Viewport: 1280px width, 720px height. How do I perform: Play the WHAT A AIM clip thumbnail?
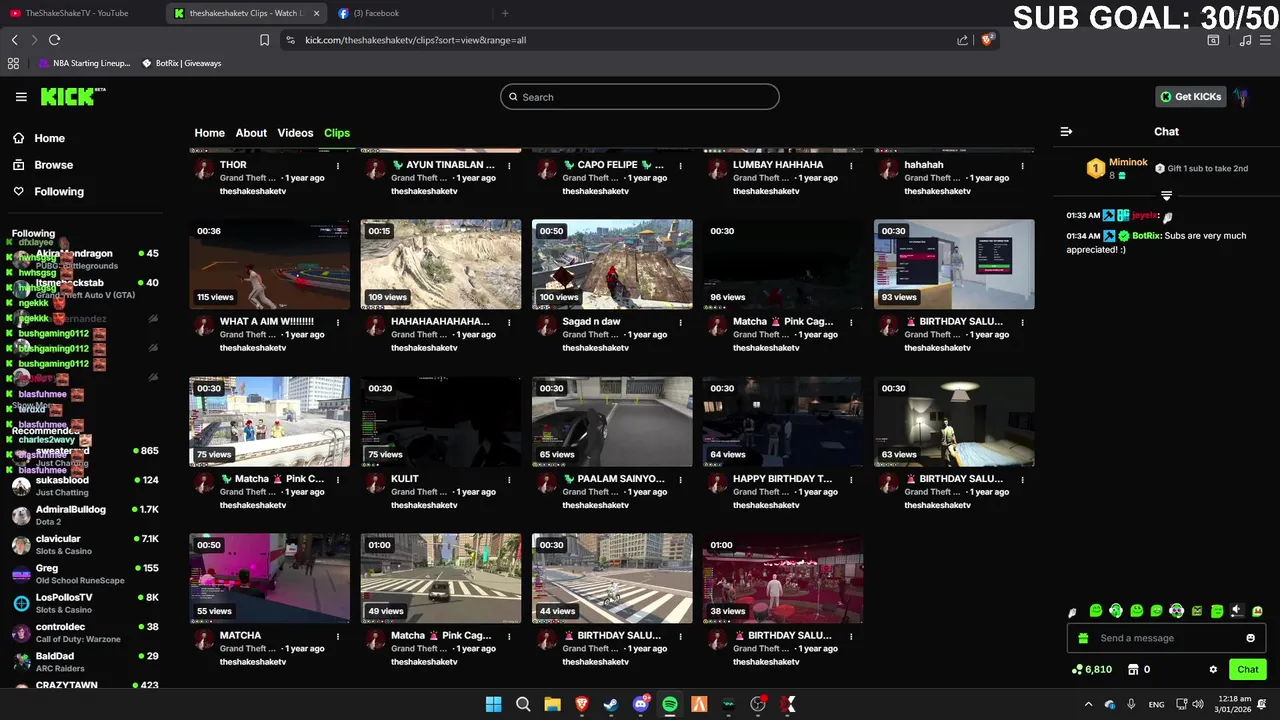point(270,265)
